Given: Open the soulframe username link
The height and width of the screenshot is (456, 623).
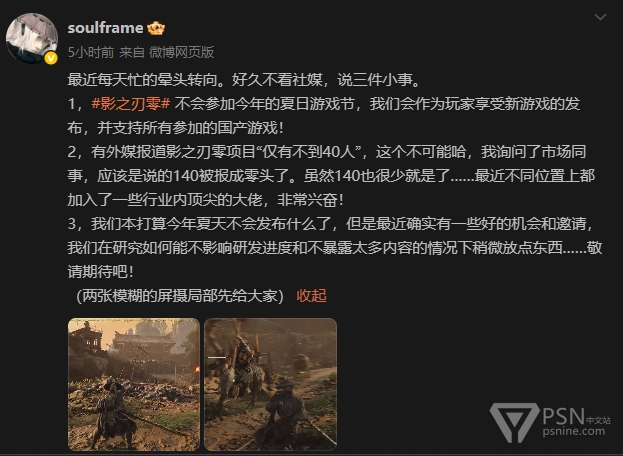Looking at the screenshot, I should (105, 28).
